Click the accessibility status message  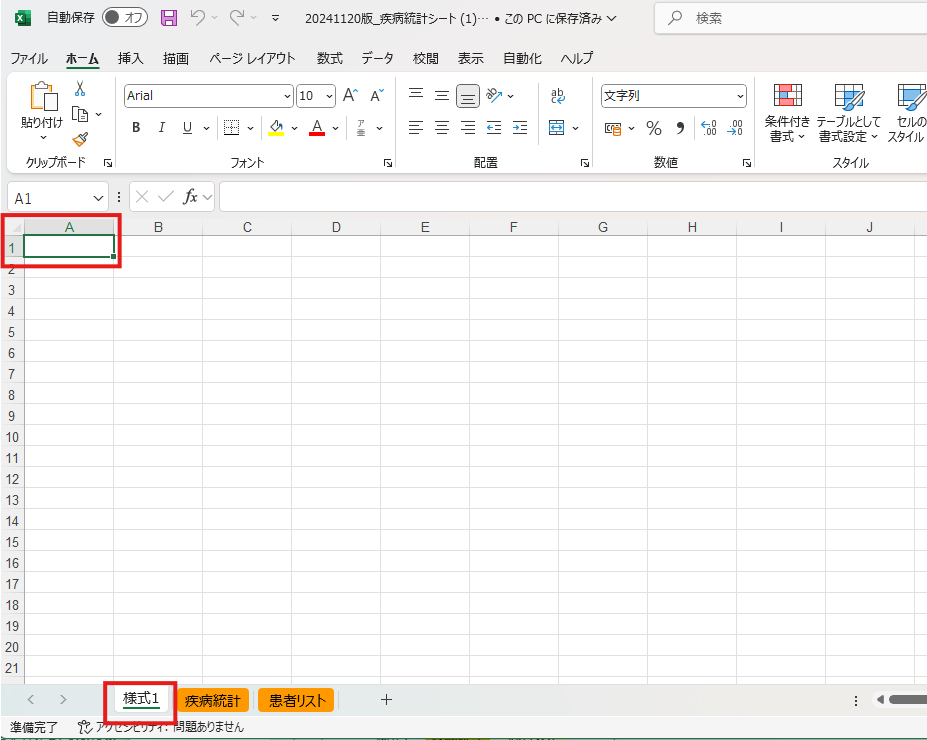[161, 727]
